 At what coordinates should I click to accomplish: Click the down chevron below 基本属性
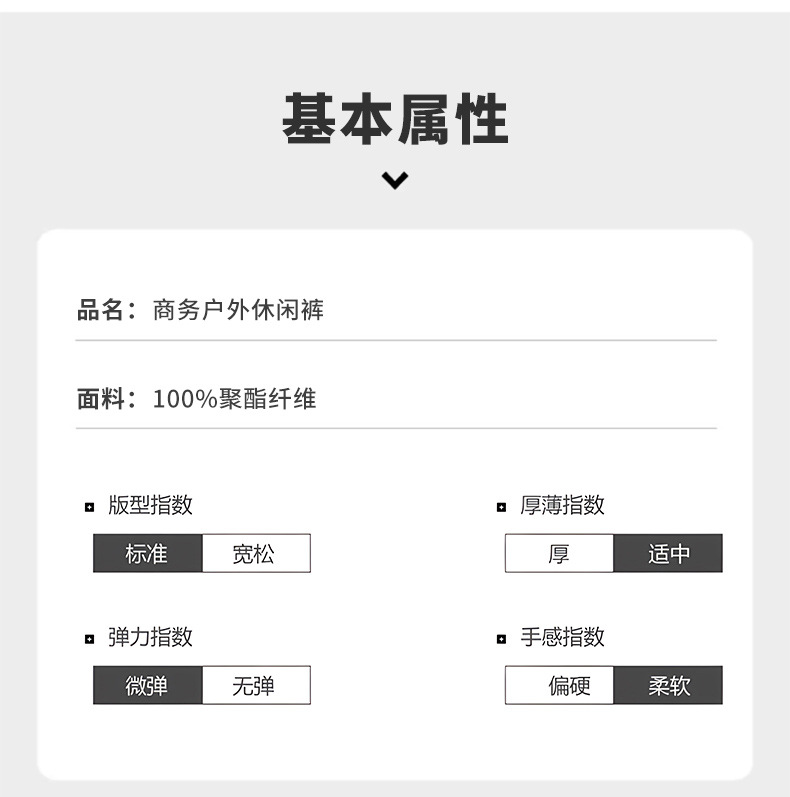pos(395,180)
